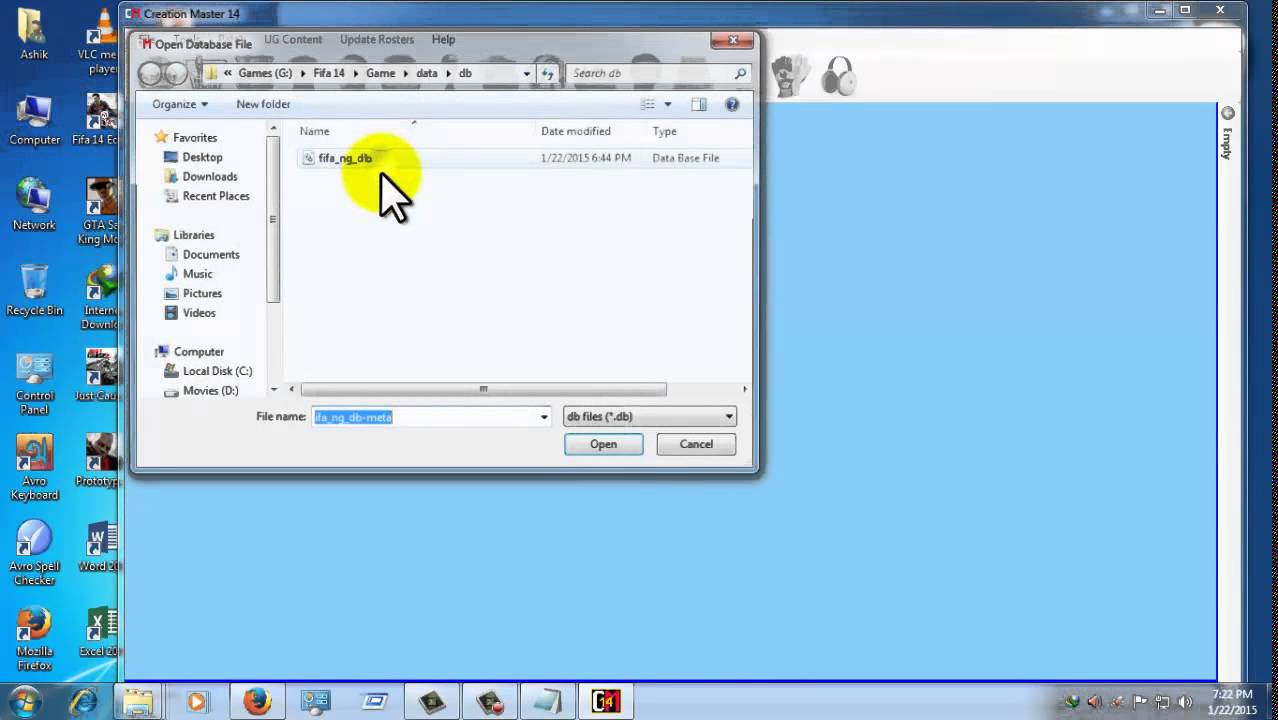Screen dimensions: 1278x720
Task: Open Avro Spell Checker desktop icon
Action: pos(34,553)
